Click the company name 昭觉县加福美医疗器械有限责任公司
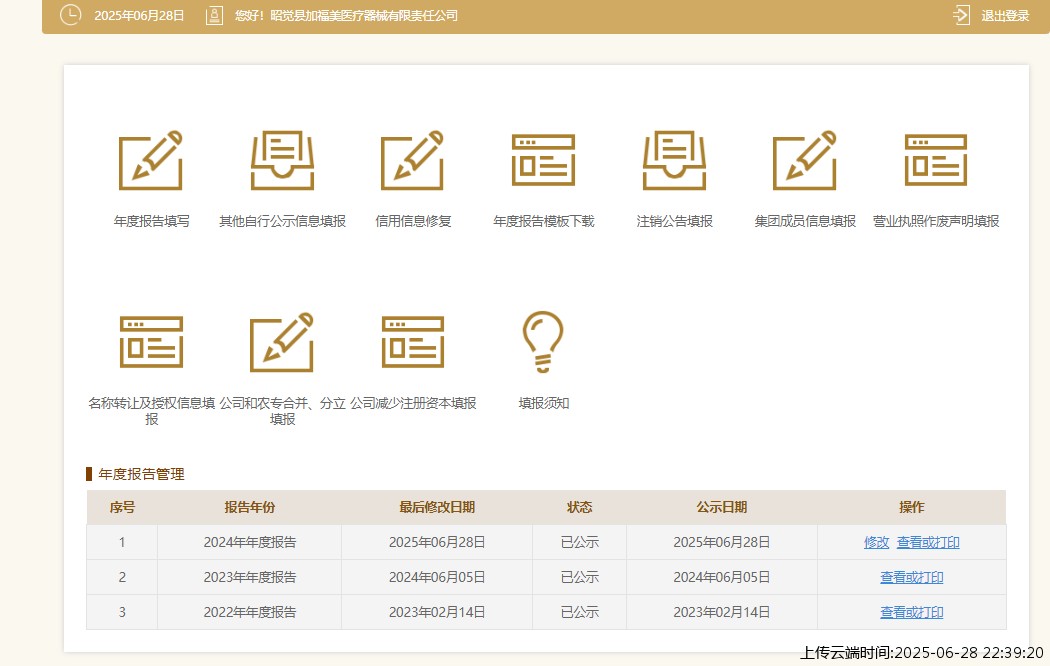Viewport: 1050px width, 666px height. coord(364,15)
